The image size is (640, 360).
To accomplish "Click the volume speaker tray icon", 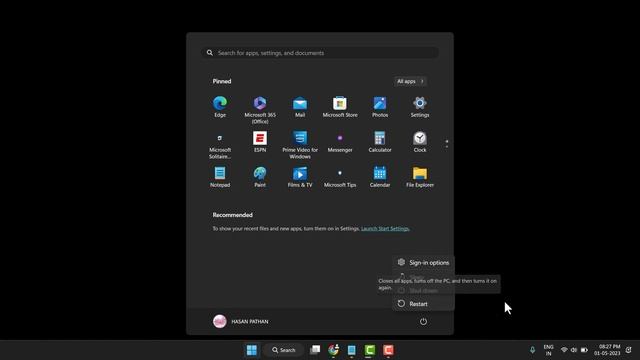I will click(x=574, y=350).
